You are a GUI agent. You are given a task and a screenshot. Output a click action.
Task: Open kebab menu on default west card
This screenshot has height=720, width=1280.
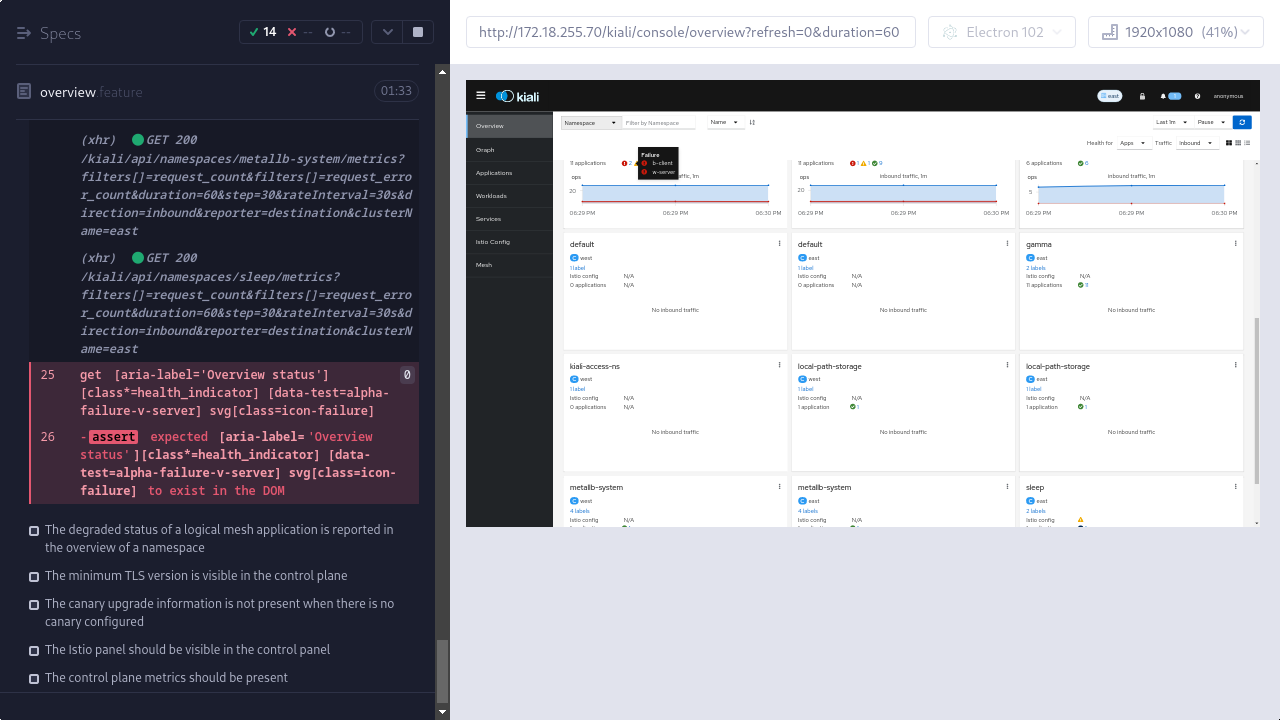pyautogui.click(x=779, y=243)
